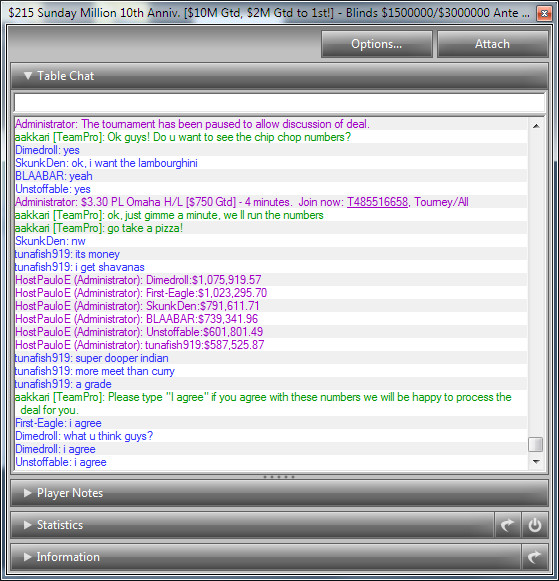Screen dimensions: 559x581
Task: Click the chat scrollbar up arrow
Action: point(536,126)
